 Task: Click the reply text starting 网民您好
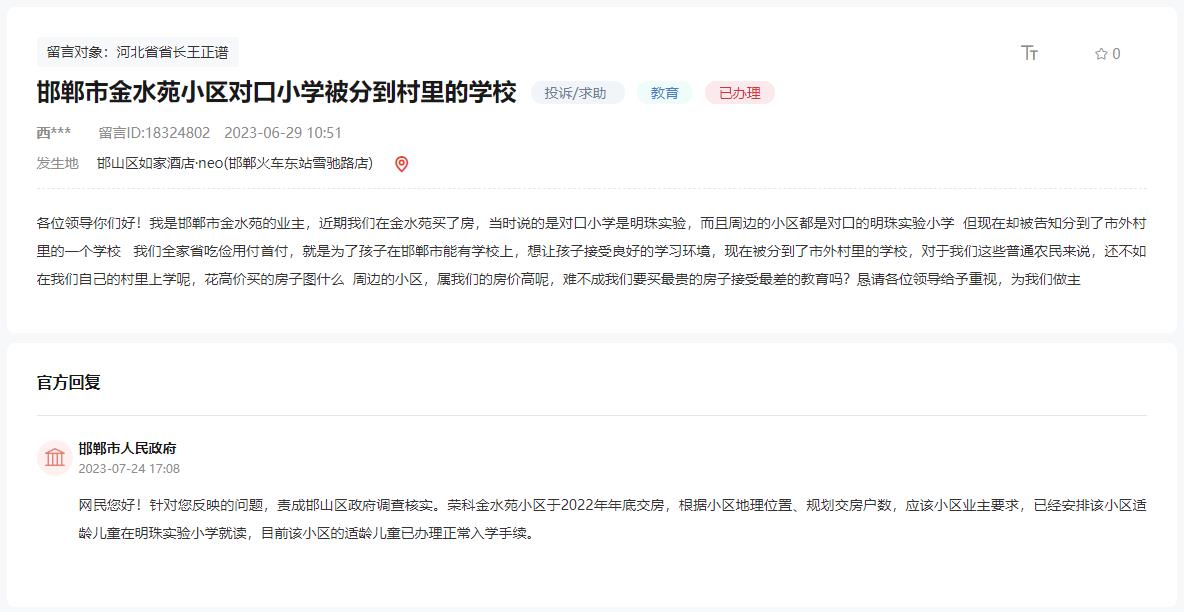[x=612, y=519]
